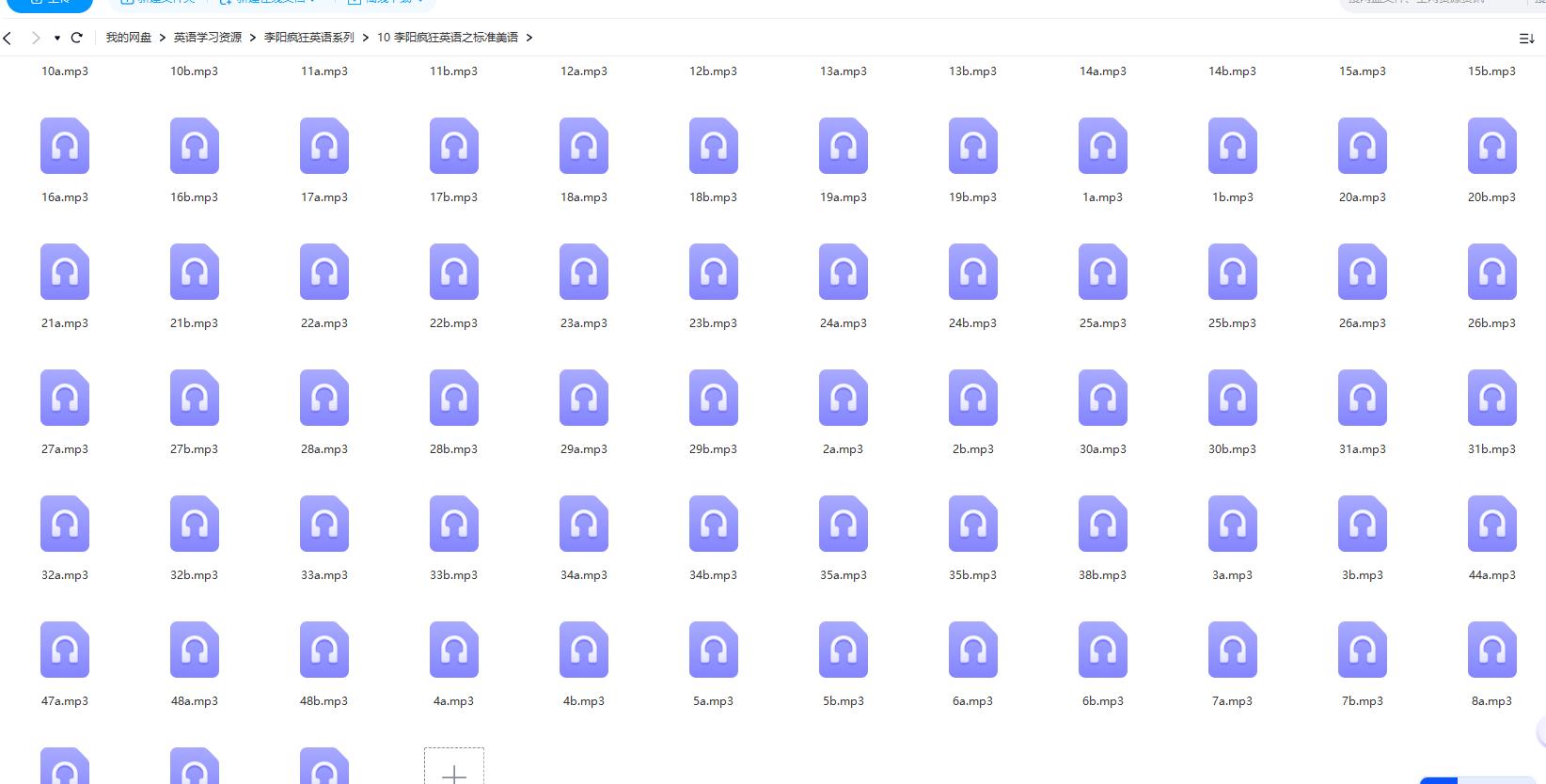Open the 23a.mp3 audio file icon
This screenshot has width=1546, height=784.
(x=584, y=272)
